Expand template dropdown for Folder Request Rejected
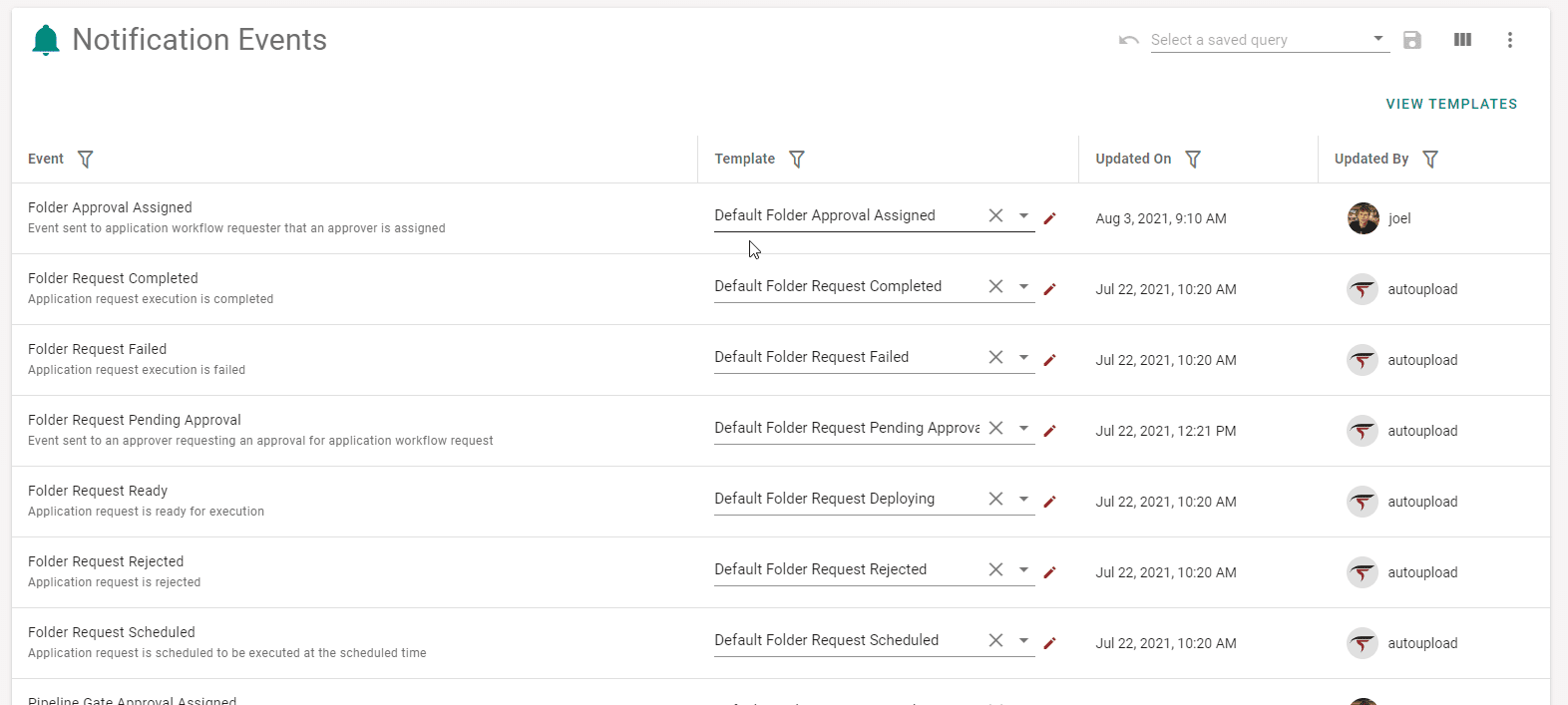This screenshot has height=705, width=1568. (1023, 569)
